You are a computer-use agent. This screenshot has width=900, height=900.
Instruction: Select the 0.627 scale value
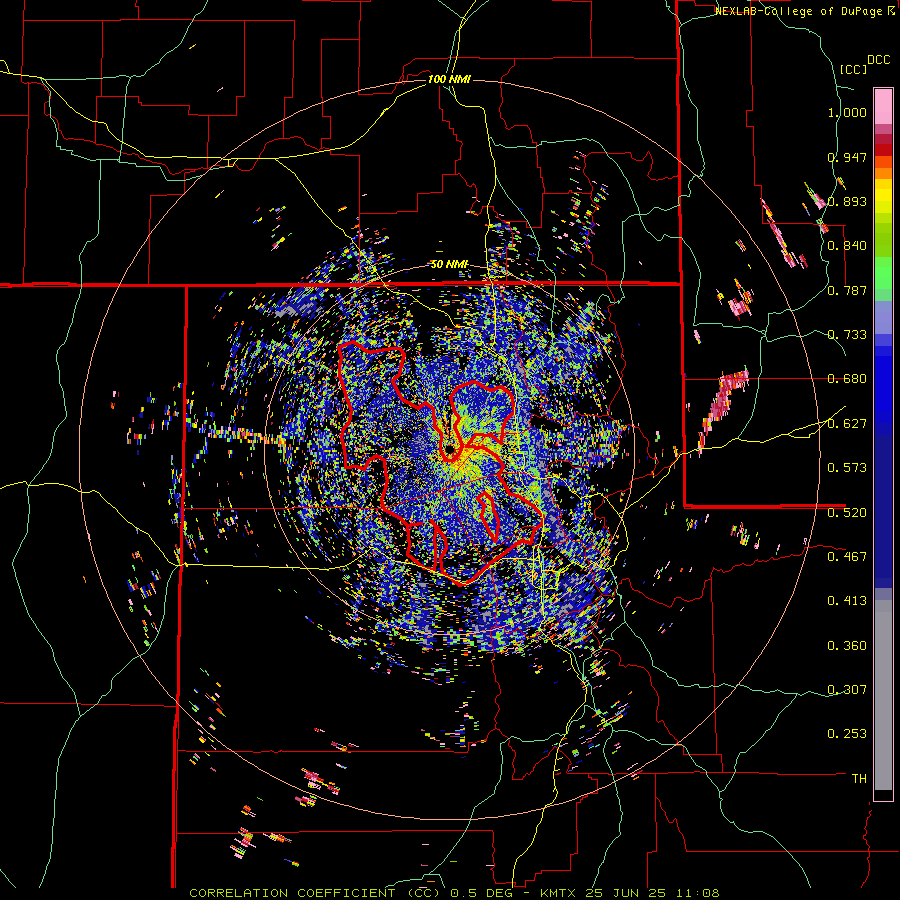[847, 424]
